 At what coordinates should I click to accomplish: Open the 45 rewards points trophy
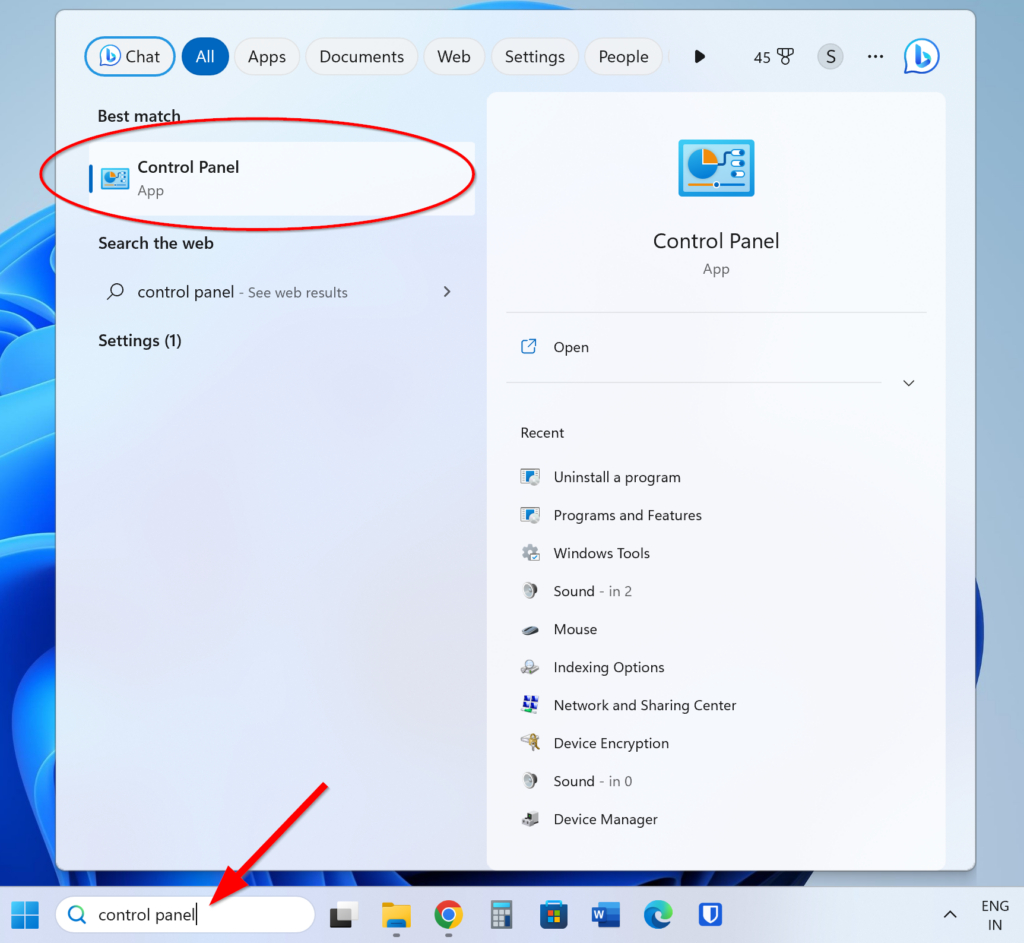click(x=773, y=57)
